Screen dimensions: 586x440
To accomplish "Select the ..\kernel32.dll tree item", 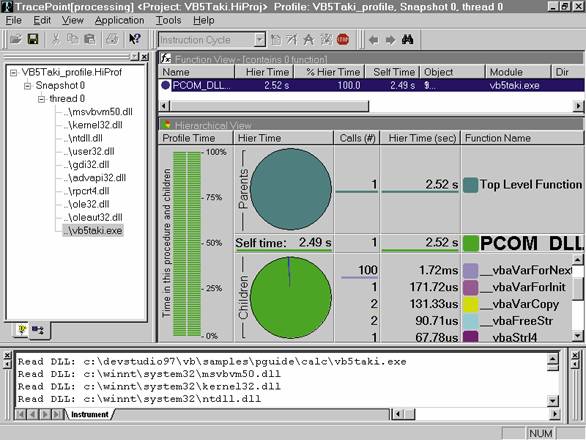I will [x=93, y=125].
